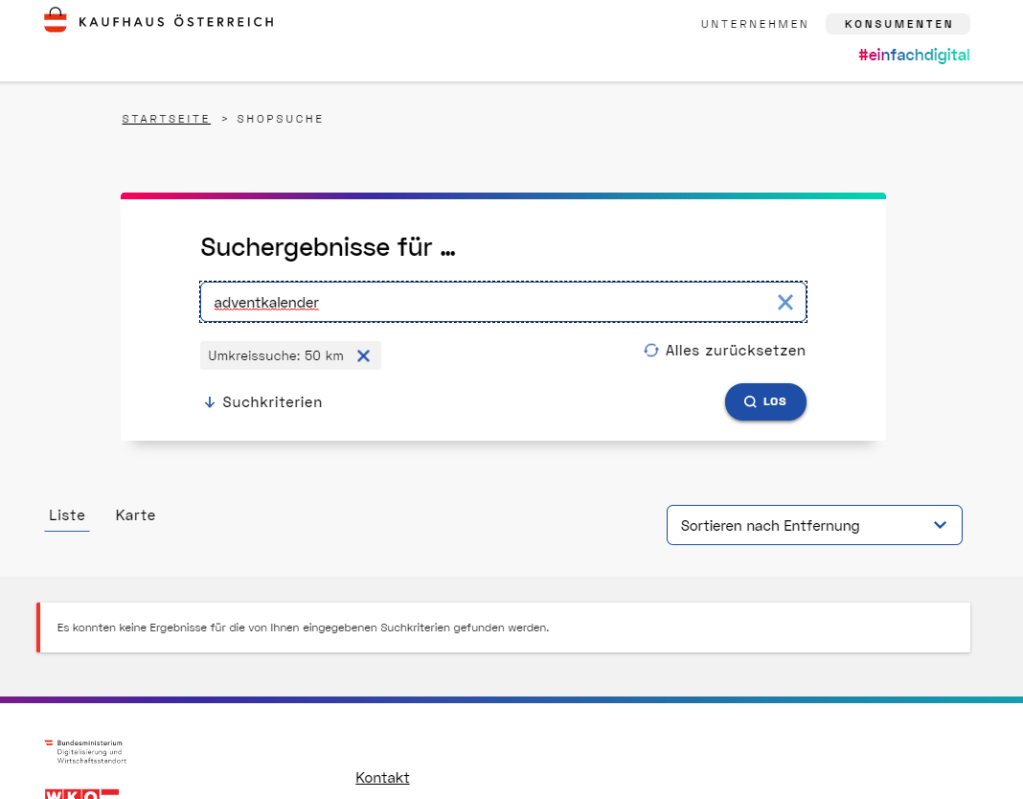The image size is (1023, 799).
Task: Switch to the Karte view tab
Action: pyautogui.click(x=135, y=515)
